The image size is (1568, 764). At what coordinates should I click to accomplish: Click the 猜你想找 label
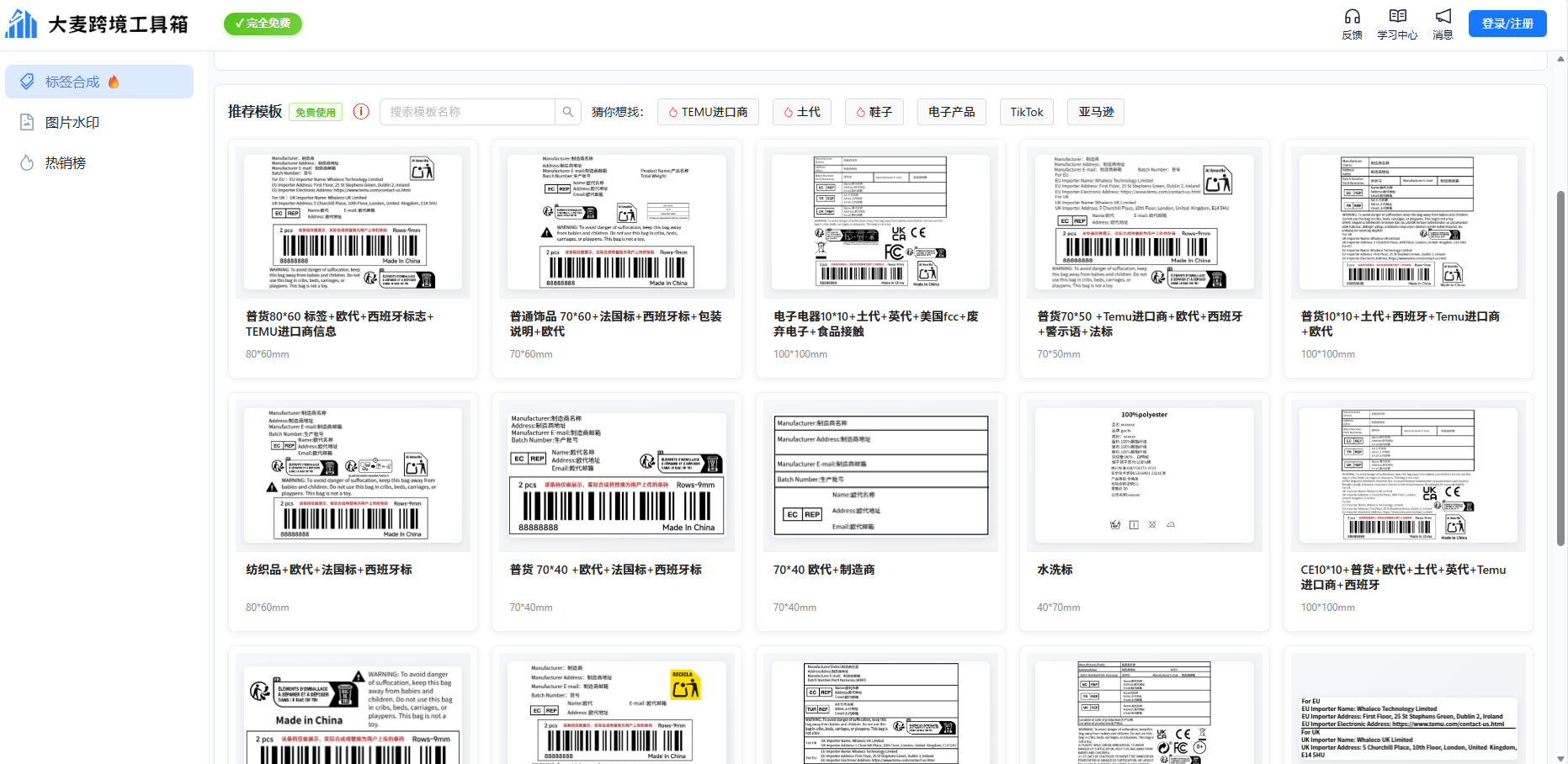click(618, 112)
